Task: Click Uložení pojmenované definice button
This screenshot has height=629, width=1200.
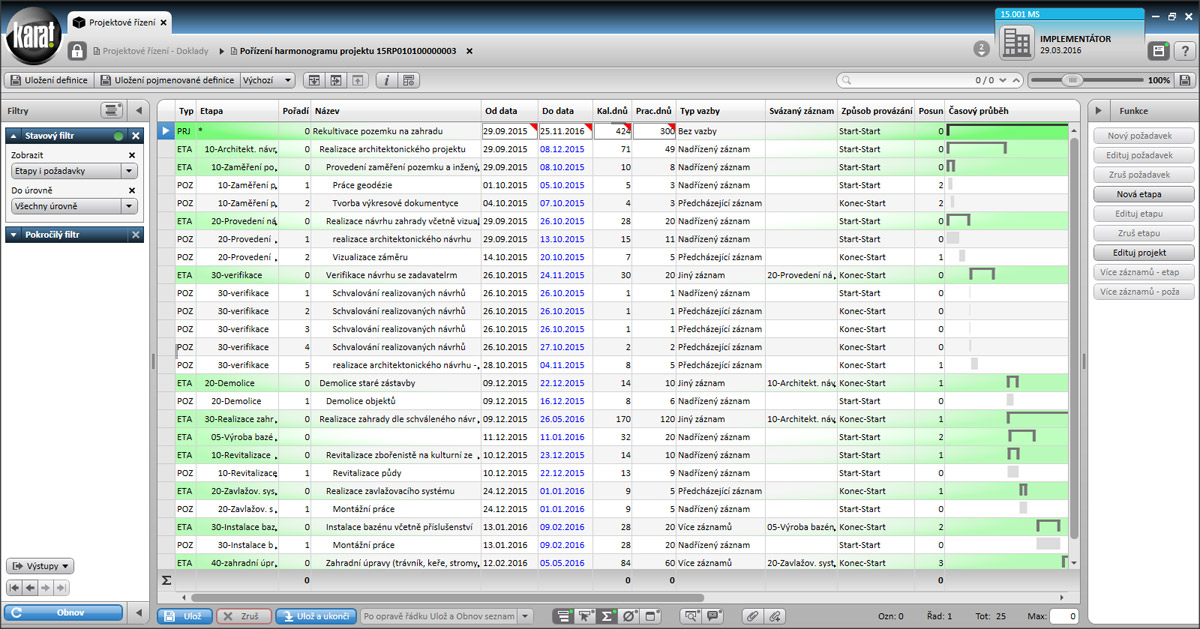Action: (x=166, y=80)
